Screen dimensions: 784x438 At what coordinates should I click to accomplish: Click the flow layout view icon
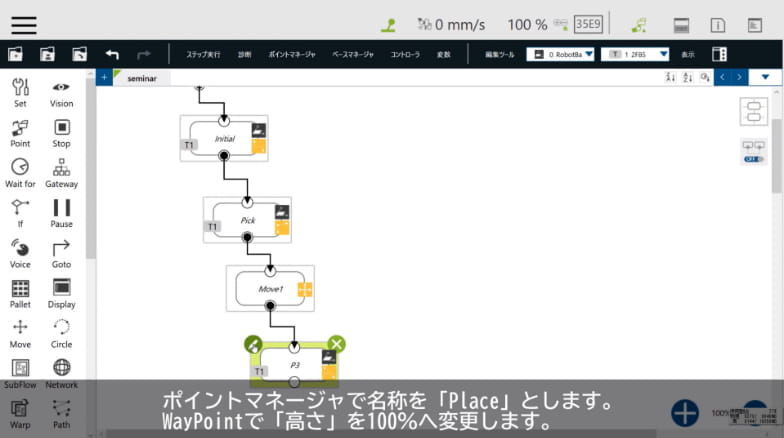(754, 112)
